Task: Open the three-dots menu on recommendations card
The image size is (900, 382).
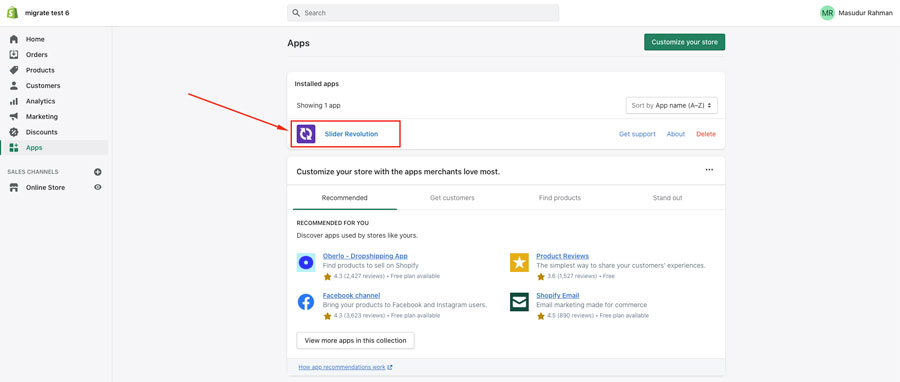Action: [x=709, y=170]
